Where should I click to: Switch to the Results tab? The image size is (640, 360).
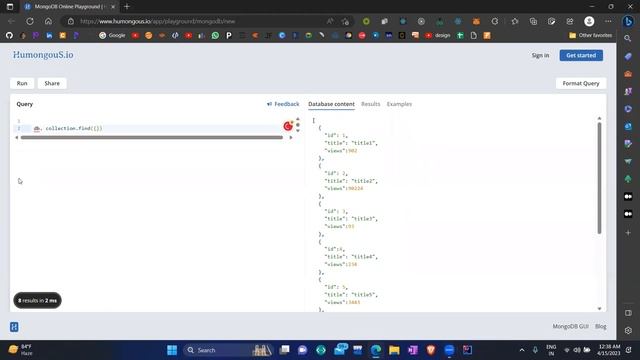click(370, 104)
